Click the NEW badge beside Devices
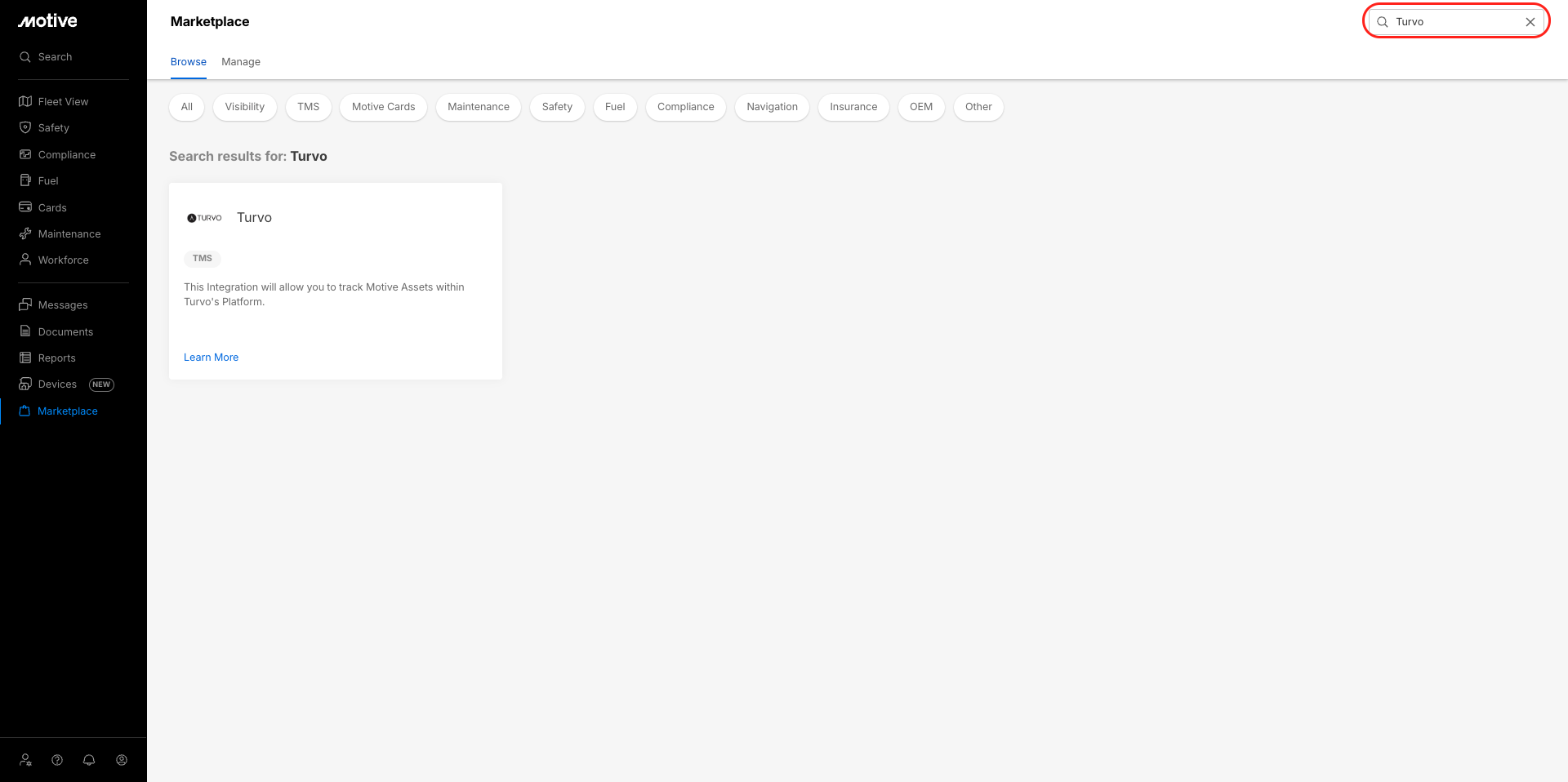The height and width of the screenshot is (782, 1568). [x=101, y=384]
